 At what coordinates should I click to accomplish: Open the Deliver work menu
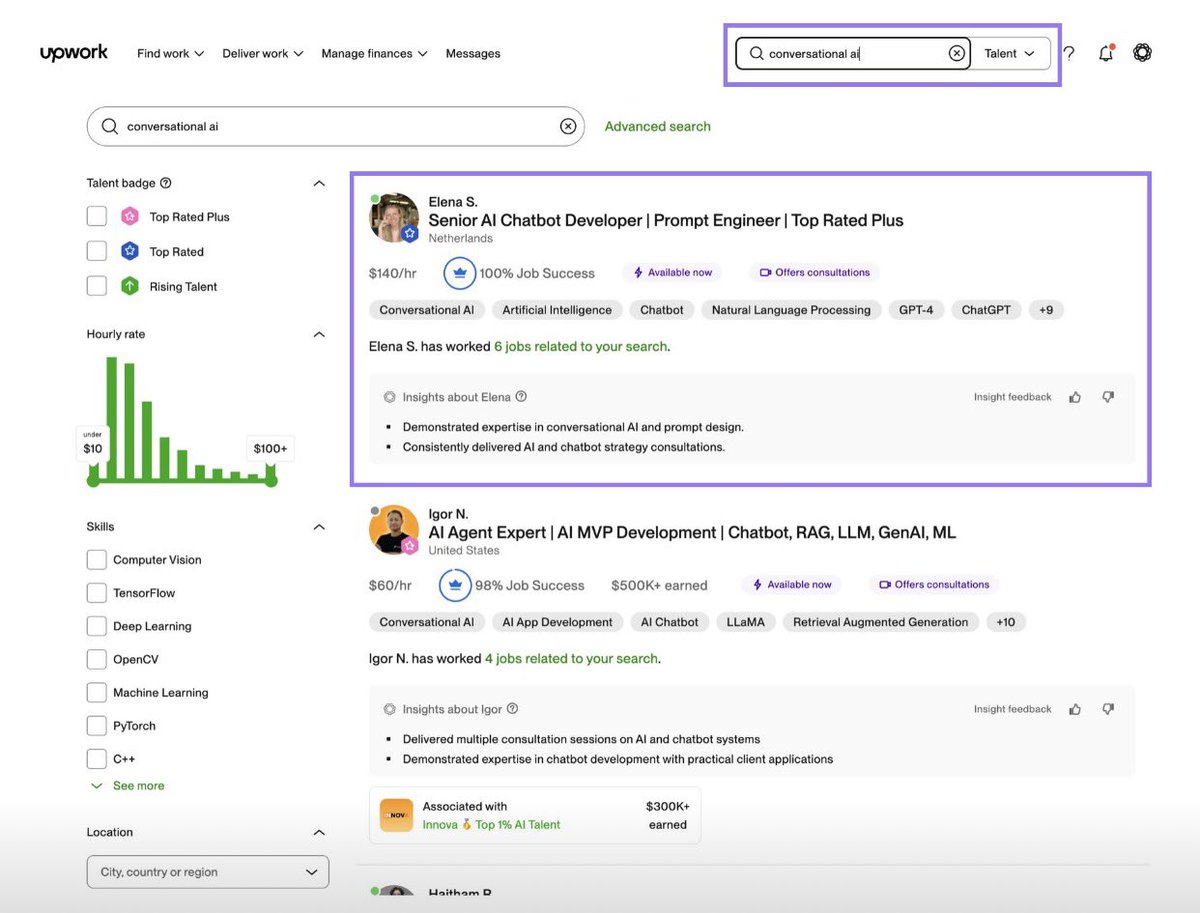[x=262, y=54]
